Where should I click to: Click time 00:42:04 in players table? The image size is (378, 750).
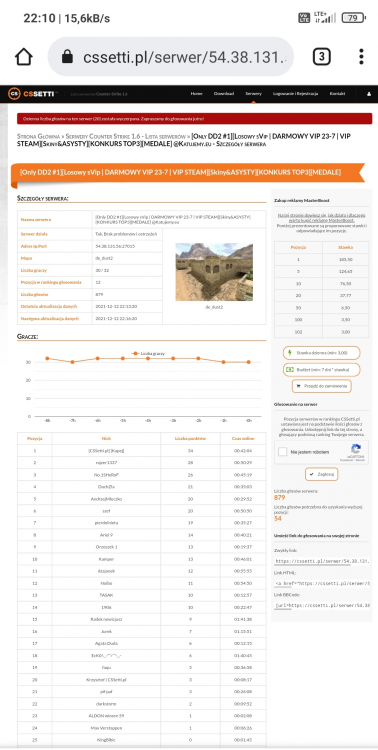(x=243, y=451)
